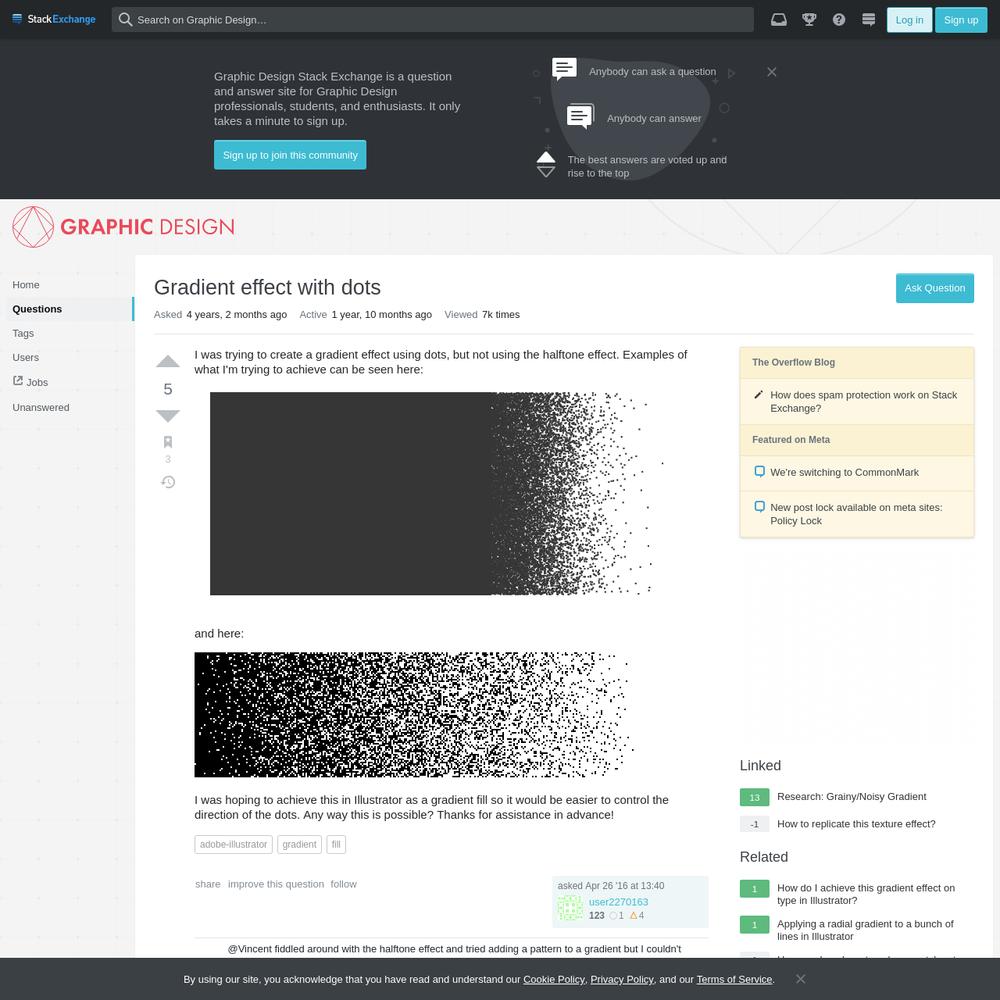The image size is (1000, 1000).
Task: Open We're switching to CommonMark post
Action: pos(844,472)
